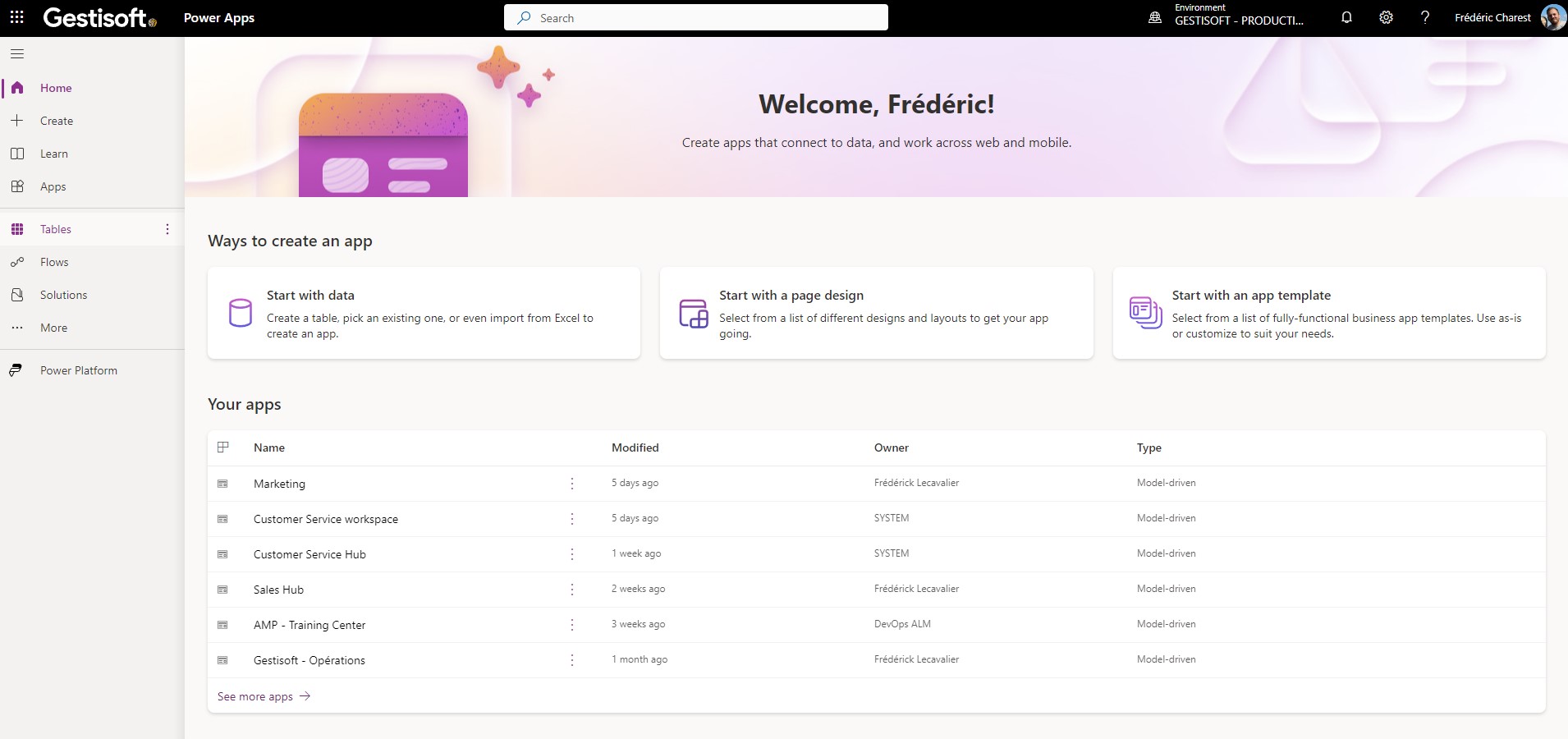Image resolution: width=1568 pixels, height=739 pixels.
Task: Collapse the left navigation hamburger menu
Action: (x=17, y=54)
